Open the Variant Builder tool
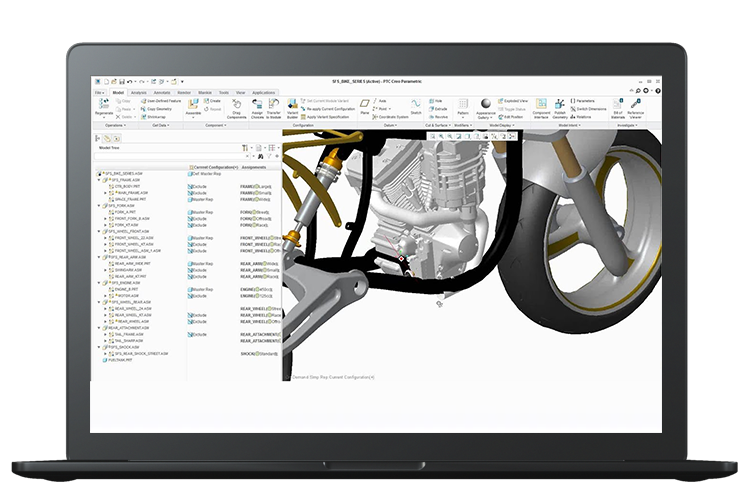 pos(292,104)
